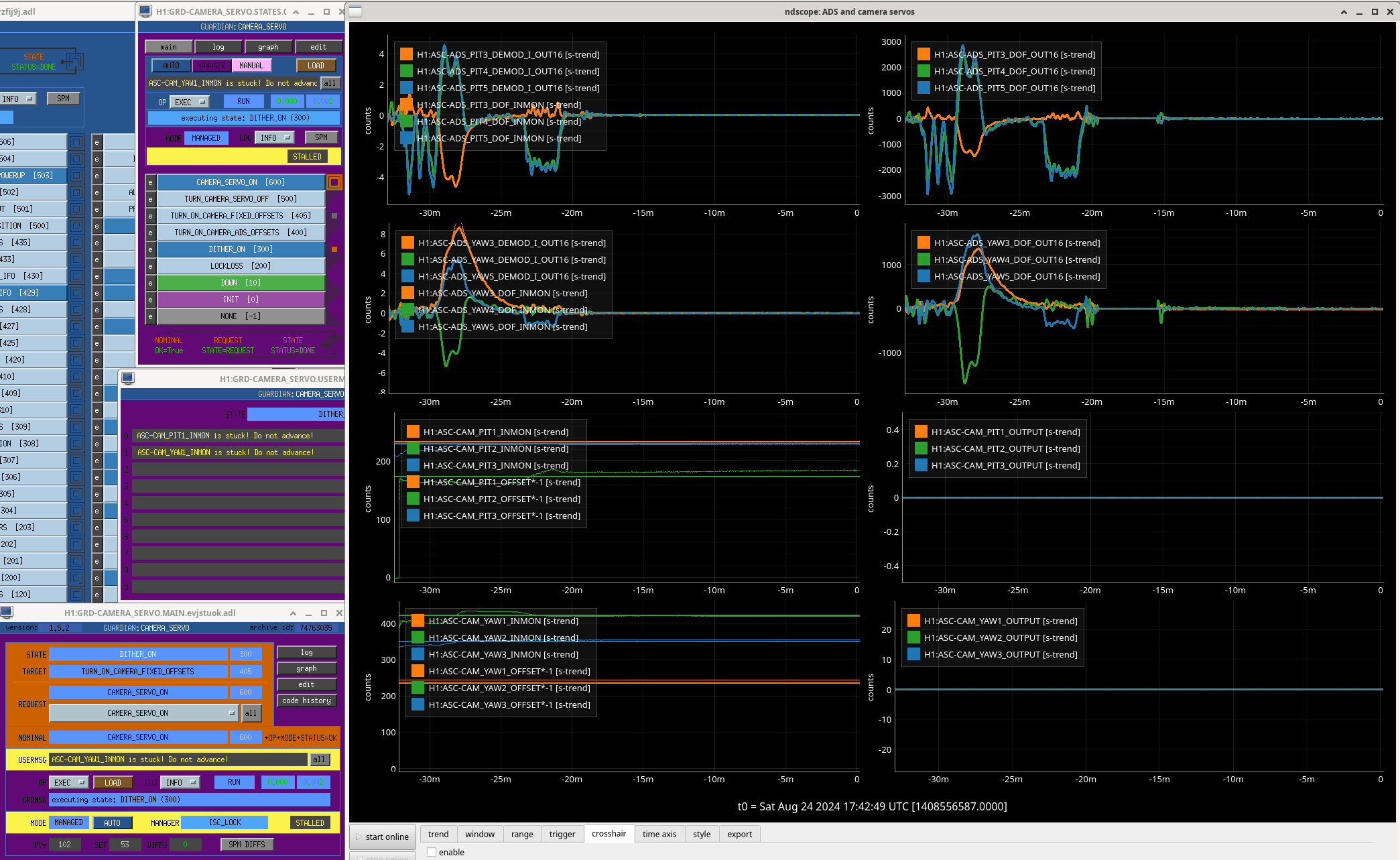Click 'e' icon beside TURN_CAMERA_SERVO_OFF [500]
The height and width of the screenshot is (860, 1400).
coord(150,199)
